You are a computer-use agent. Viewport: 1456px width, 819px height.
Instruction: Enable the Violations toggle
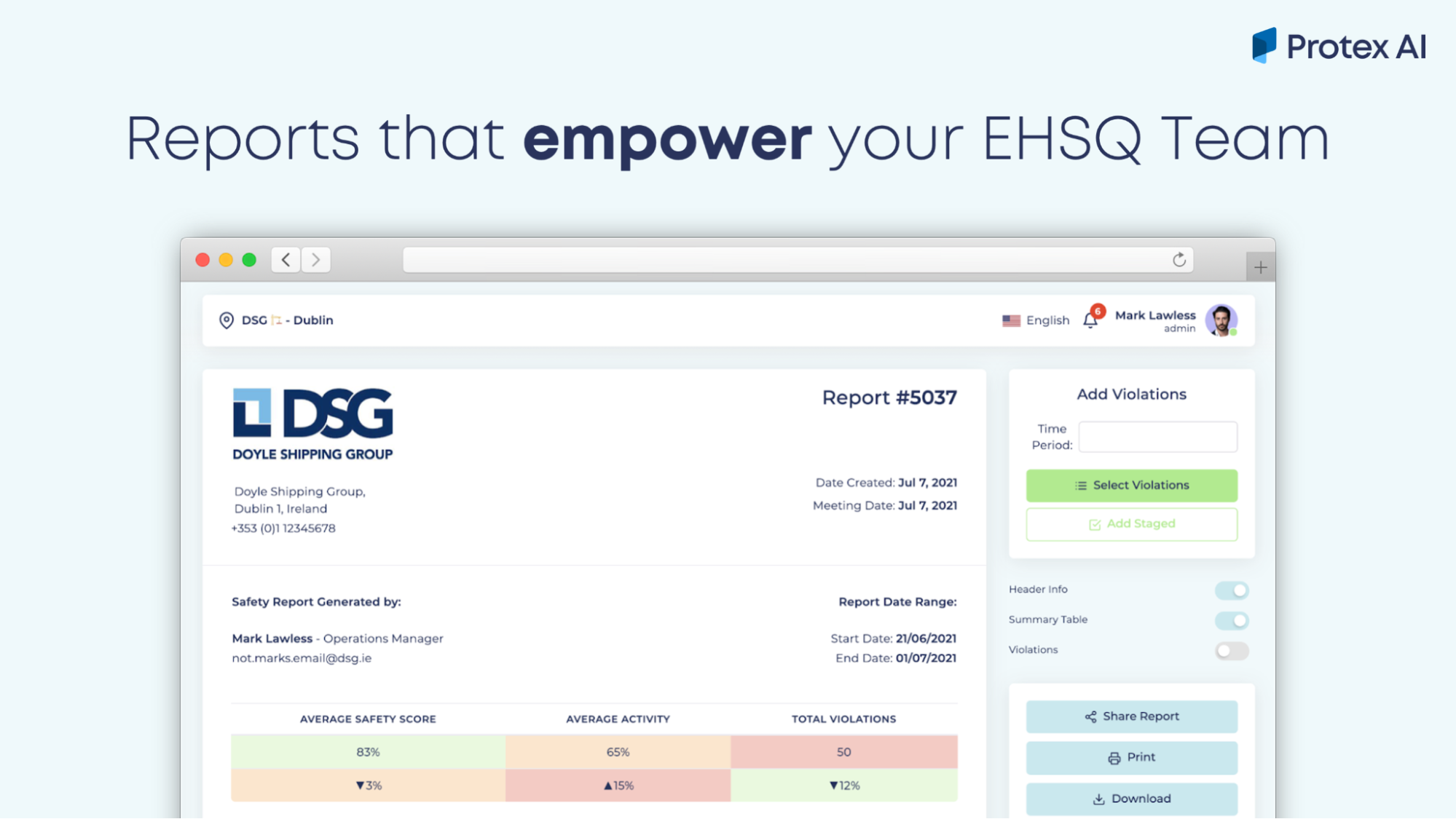click(x=1232, y=651)
